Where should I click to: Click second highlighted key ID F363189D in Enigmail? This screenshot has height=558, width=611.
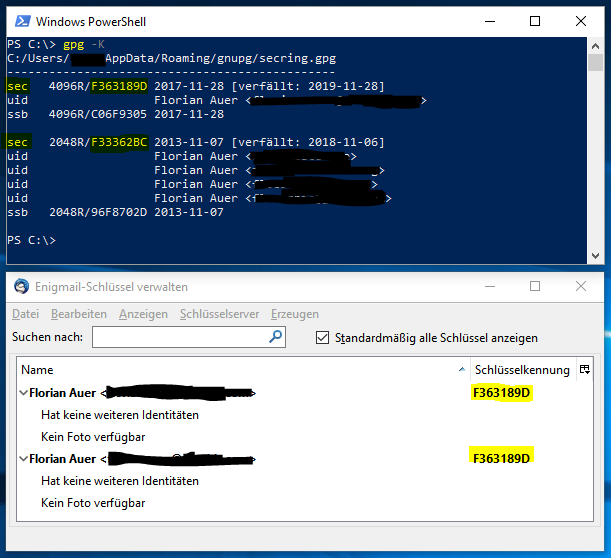click(502, 458)
